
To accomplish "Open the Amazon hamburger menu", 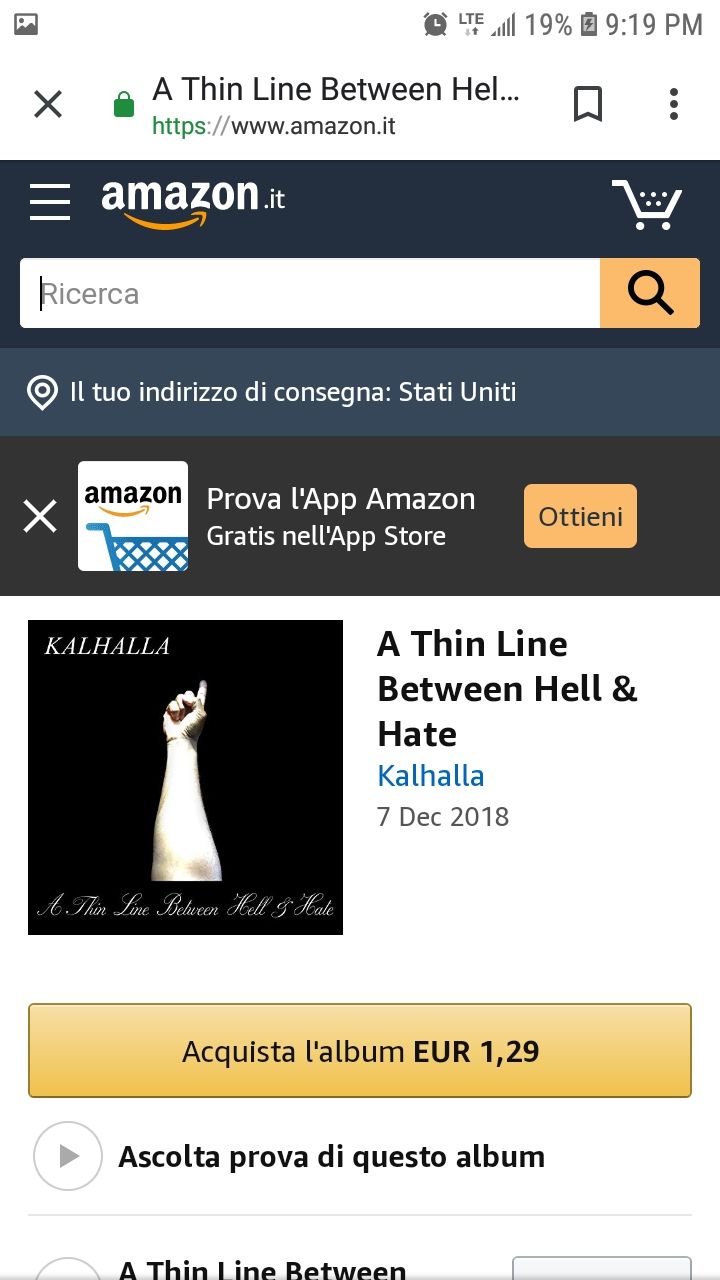I will 50,202.
